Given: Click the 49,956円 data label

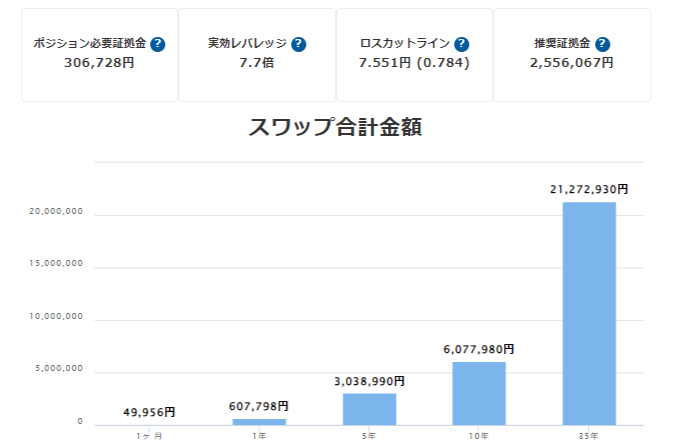Looking at the screenshot, I should (149, 411).
